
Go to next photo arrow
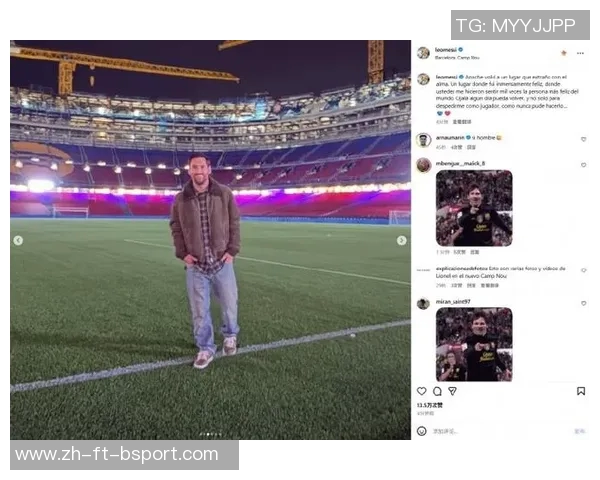[x=401, y=240]
